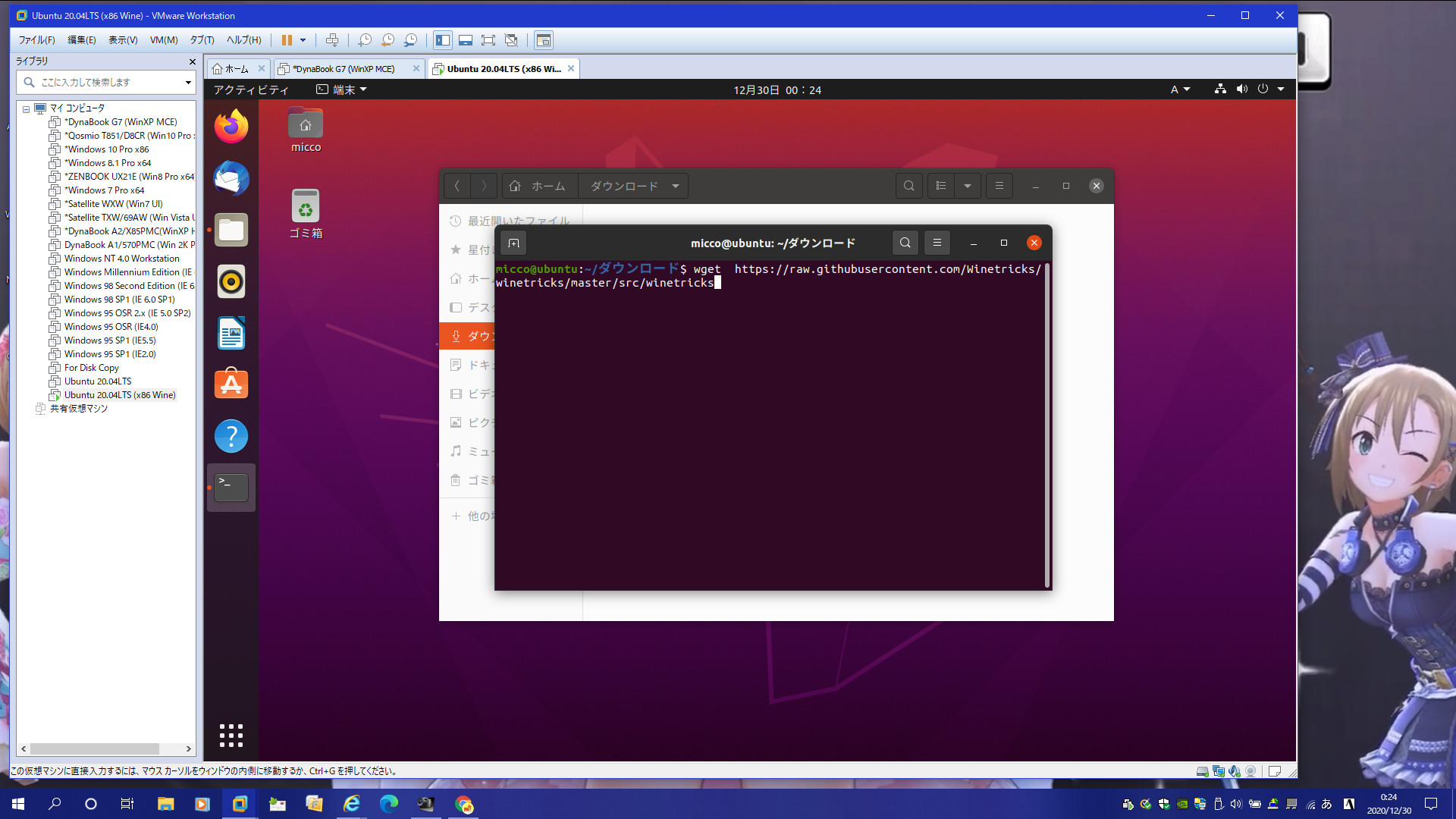
Task: Open the Files app in the dock
Action: [x=231, y=230]
